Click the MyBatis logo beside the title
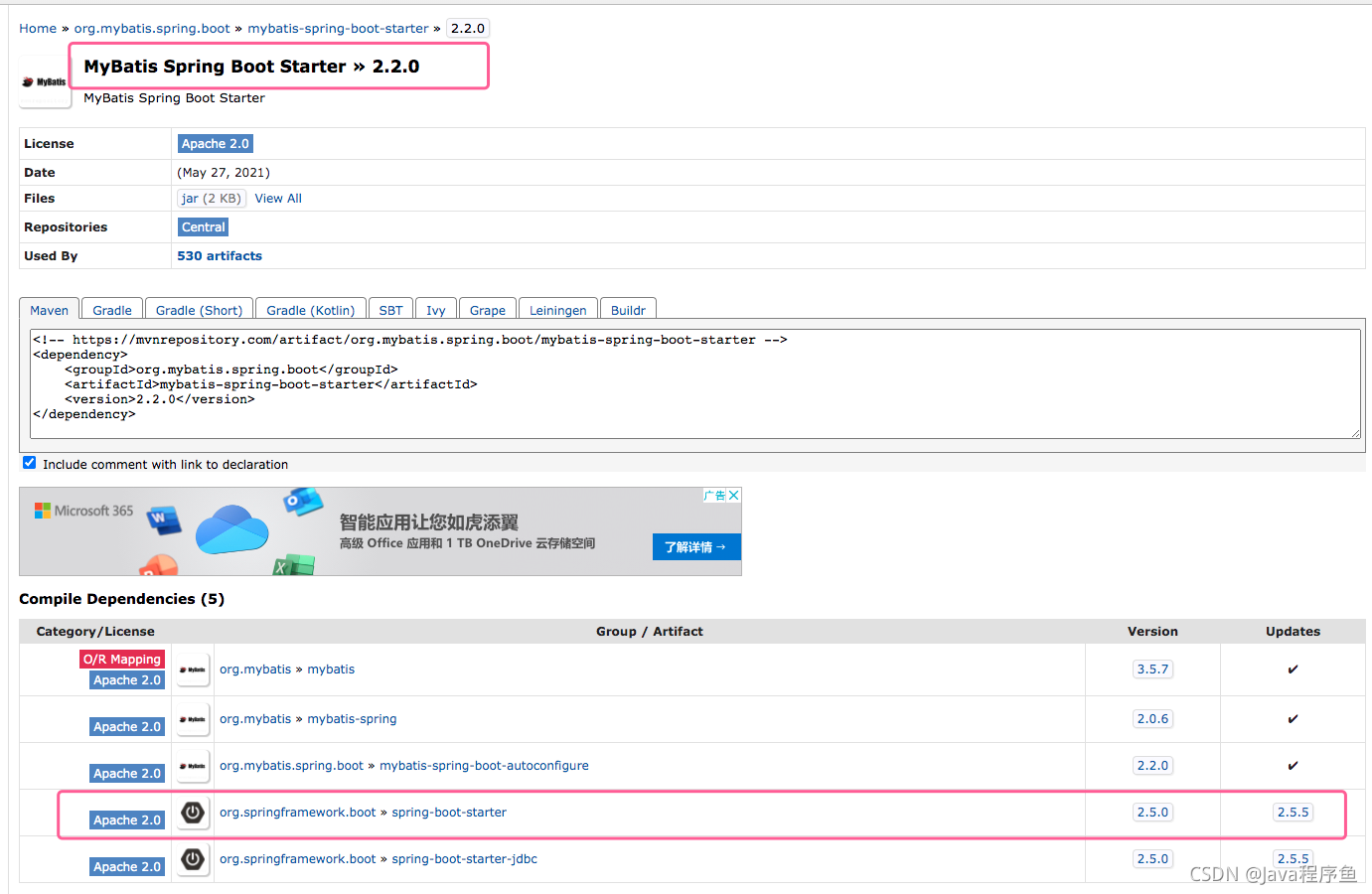Image resolution: width=1372 pixels, height=894 pixels. click(x=45, y=82)
